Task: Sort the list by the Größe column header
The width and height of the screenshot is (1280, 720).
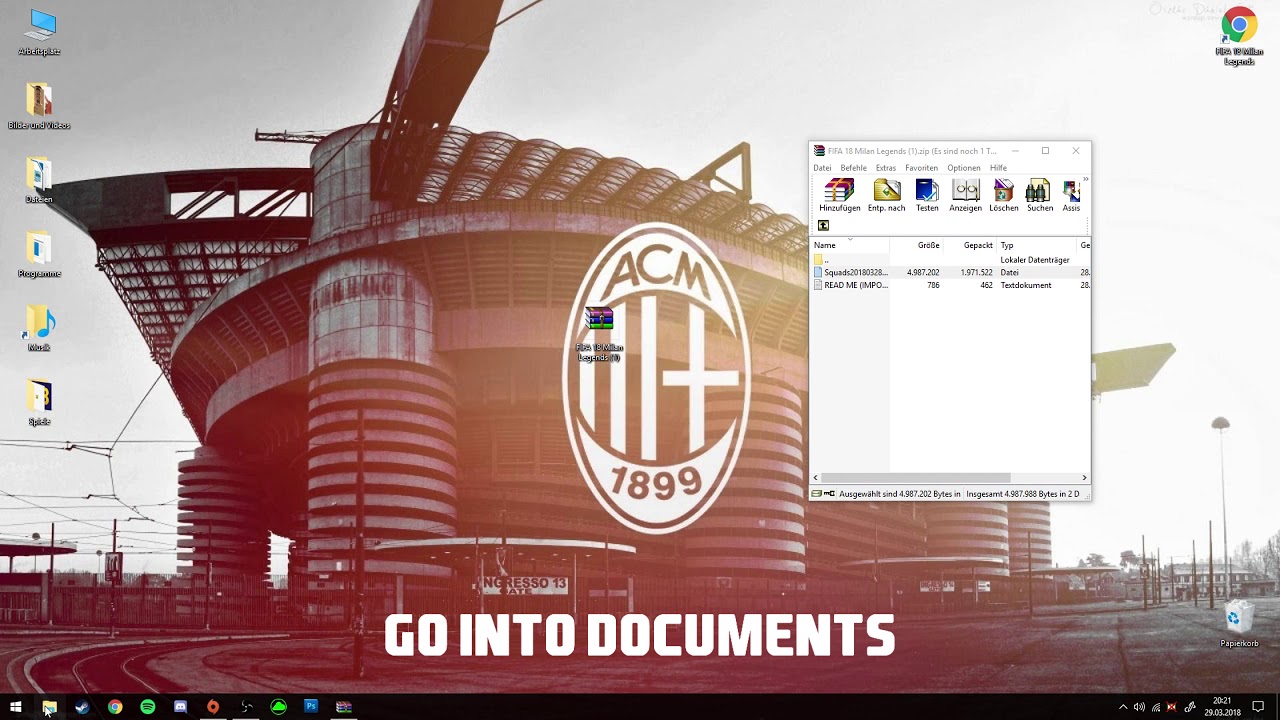Action: 916,245
